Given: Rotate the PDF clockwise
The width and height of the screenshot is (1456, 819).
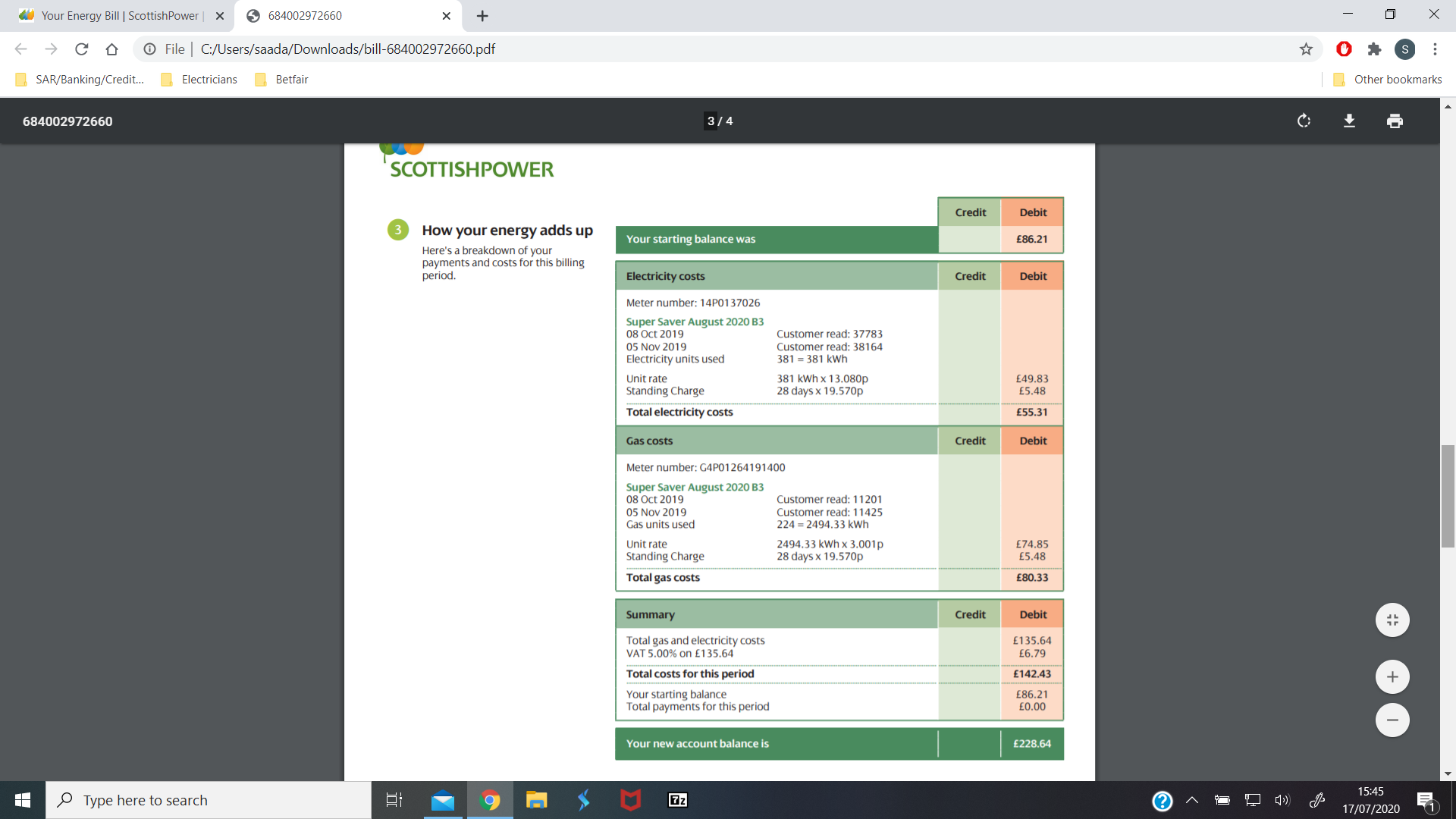Looking at the screenshot, I should [x=1304, y=121].
